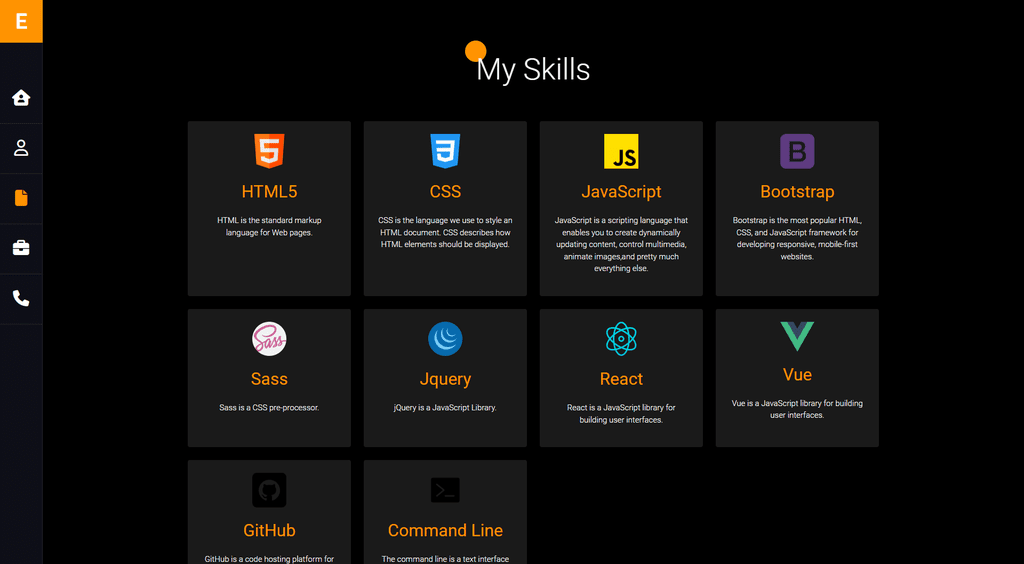Click the CSS card title

coord(445,191)
